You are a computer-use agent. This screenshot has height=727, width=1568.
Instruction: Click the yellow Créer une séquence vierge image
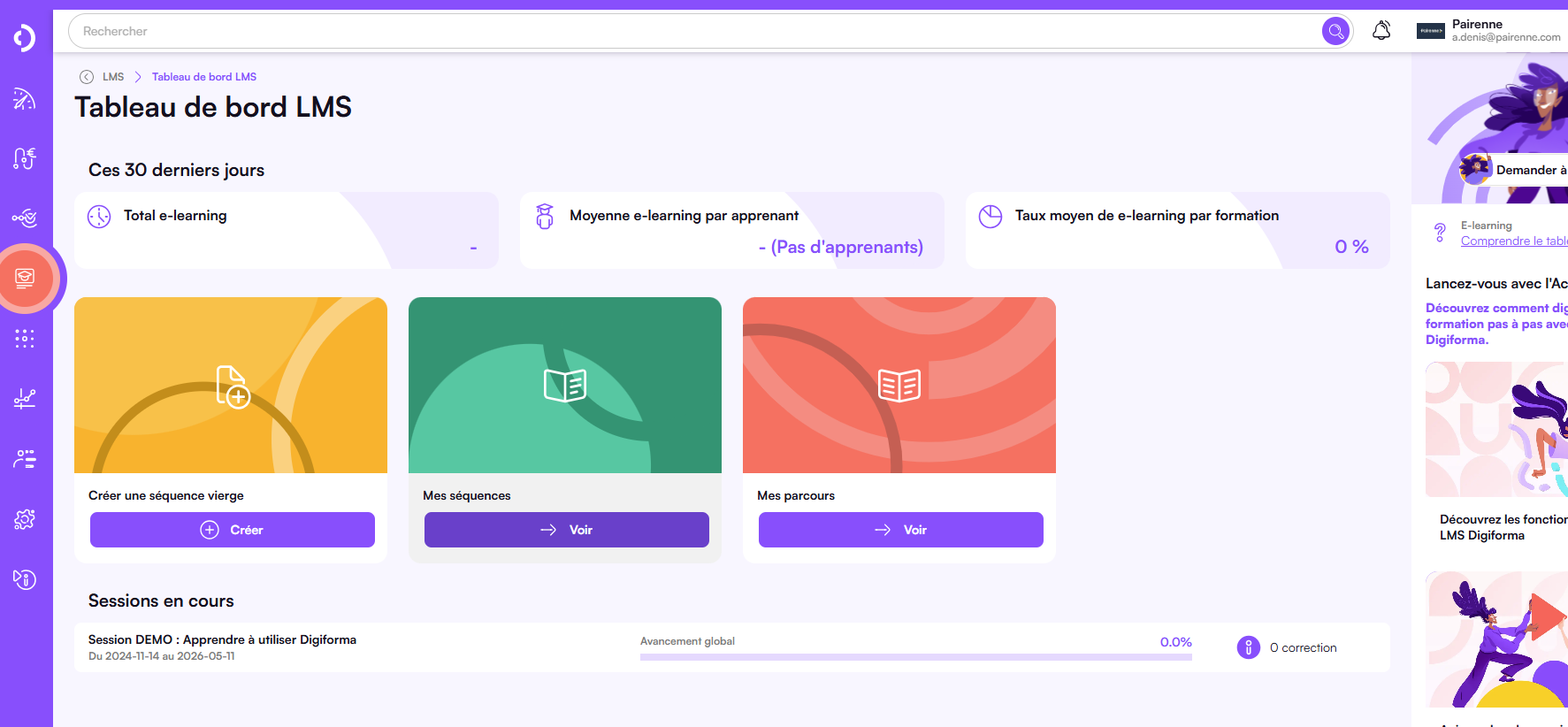[231, 385]
